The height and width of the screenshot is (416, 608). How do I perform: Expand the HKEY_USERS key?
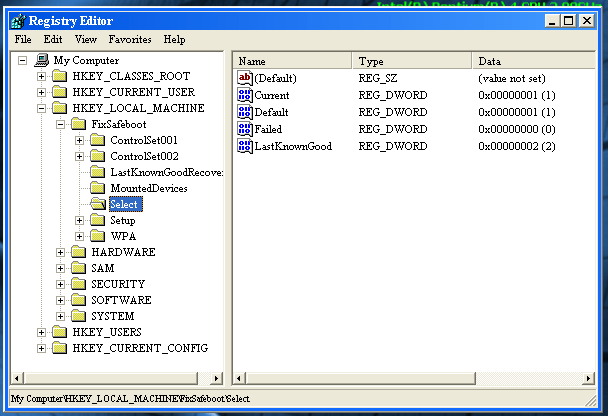point(41,332)
